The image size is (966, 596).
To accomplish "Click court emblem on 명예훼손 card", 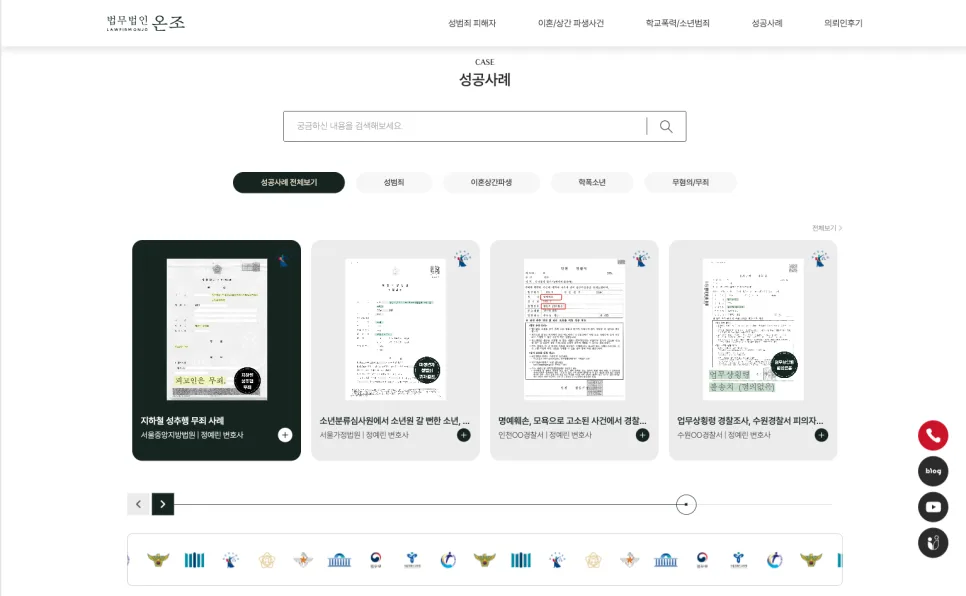I will pyautogui.click(x=641, y=258).
